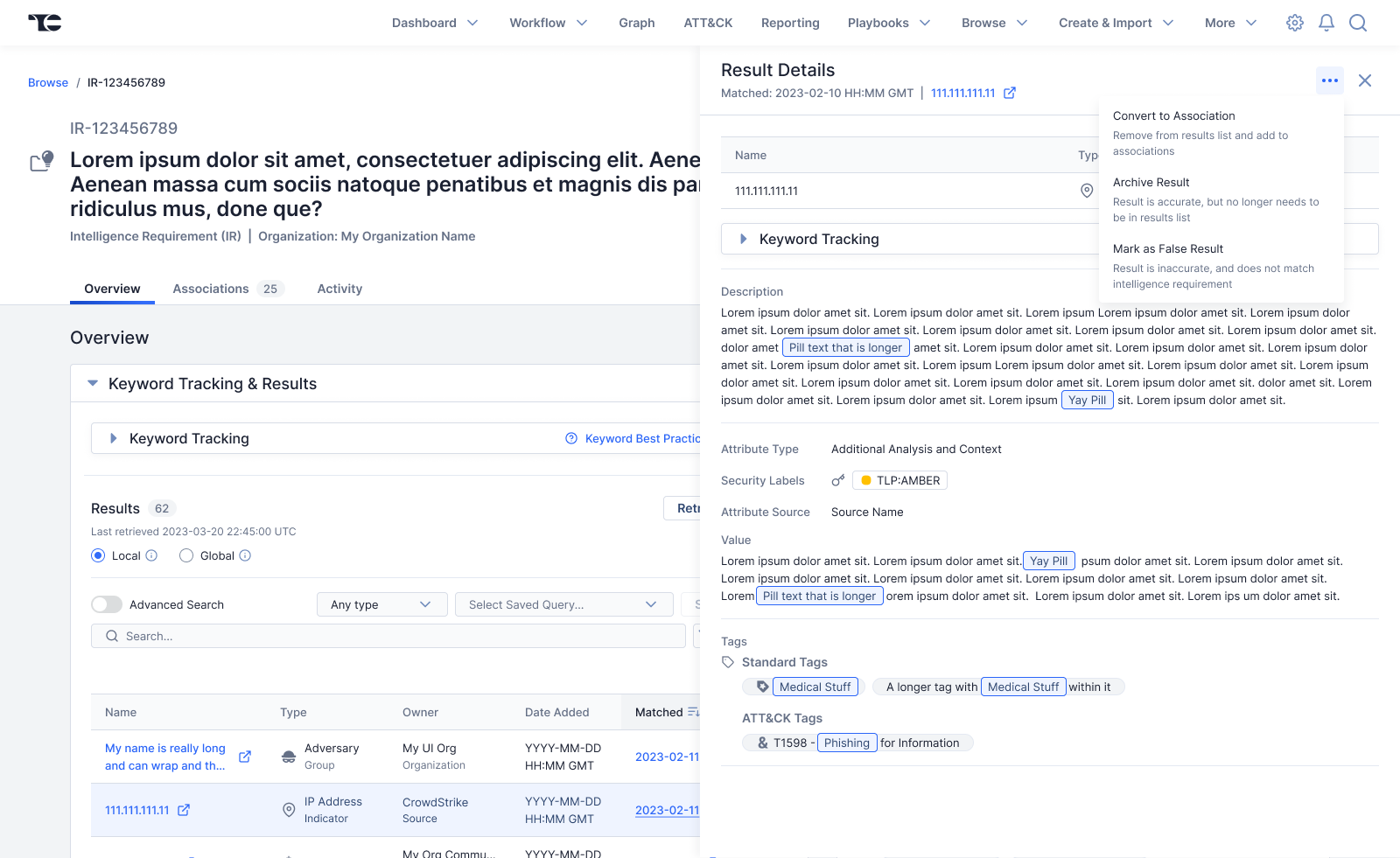
Task: Open the settings gear icon
Action: pyautogui.click(x=1294, y=23)
